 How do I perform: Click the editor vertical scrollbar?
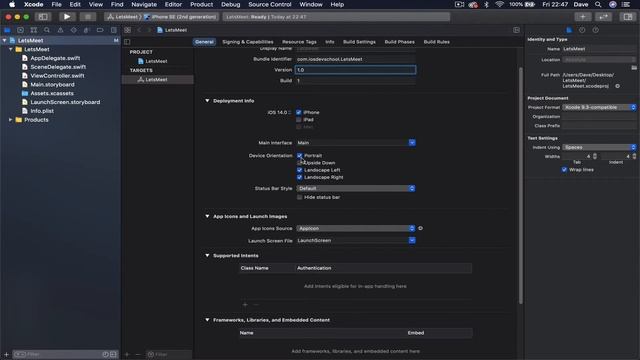(520, 186)
